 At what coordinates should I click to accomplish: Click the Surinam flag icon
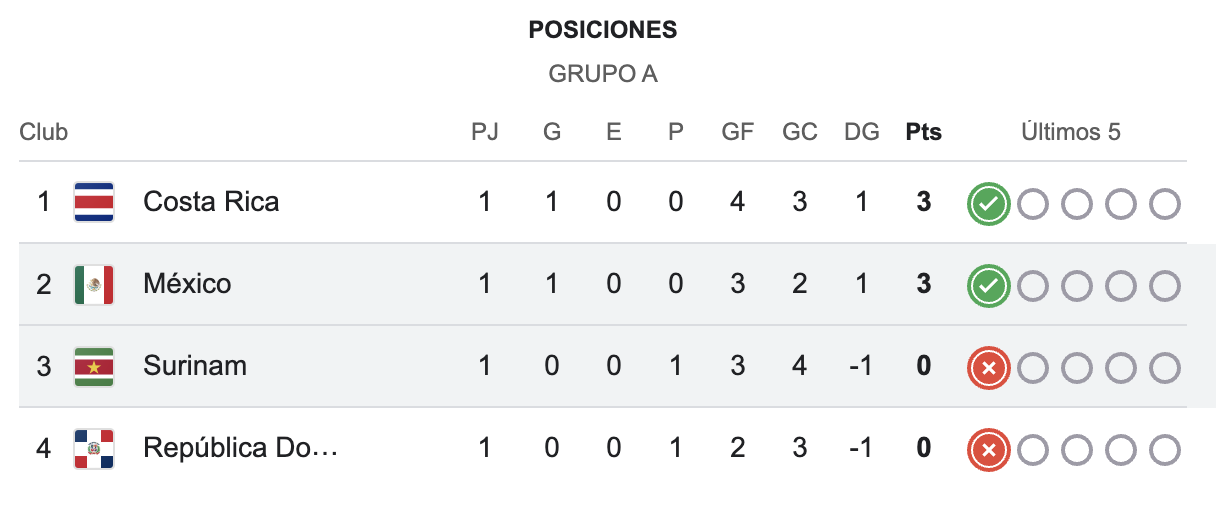pyautogui.click(x=94, y=367)
